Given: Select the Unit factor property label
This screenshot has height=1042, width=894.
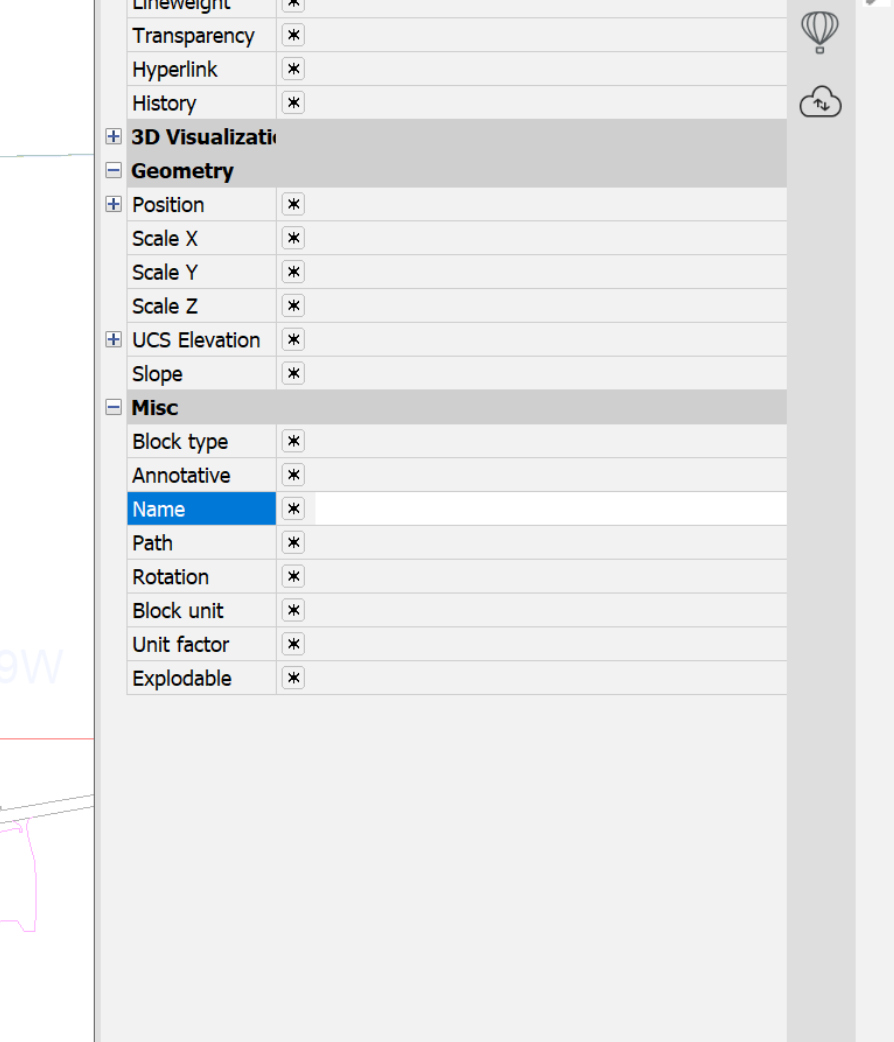Looking at the screenshot, I should pos(181,645).
